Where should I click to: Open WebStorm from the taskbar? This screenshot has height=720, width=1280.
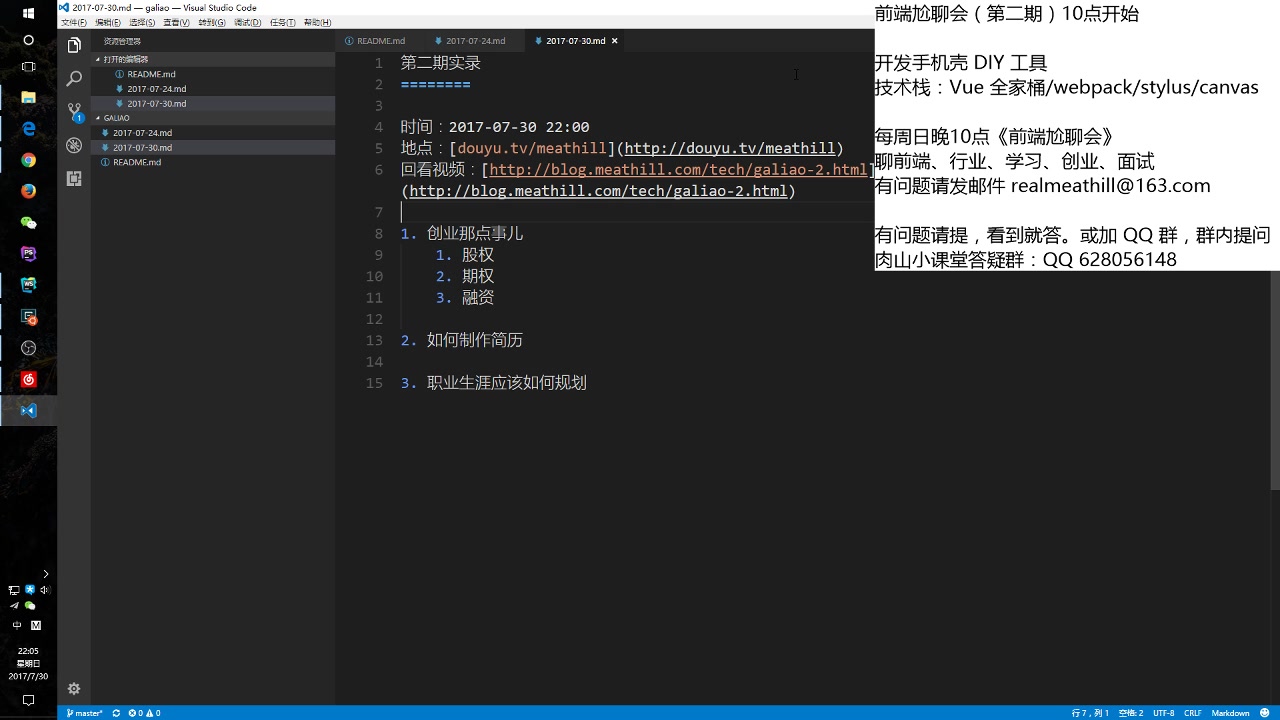pyautogui.click(x=28, y=285)
